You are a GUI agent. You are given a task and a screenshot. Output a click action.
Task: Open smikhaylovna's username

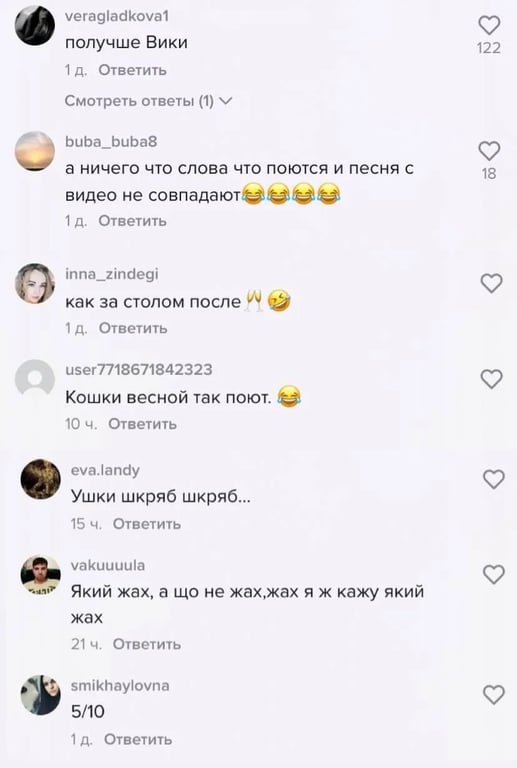[120, 685]
